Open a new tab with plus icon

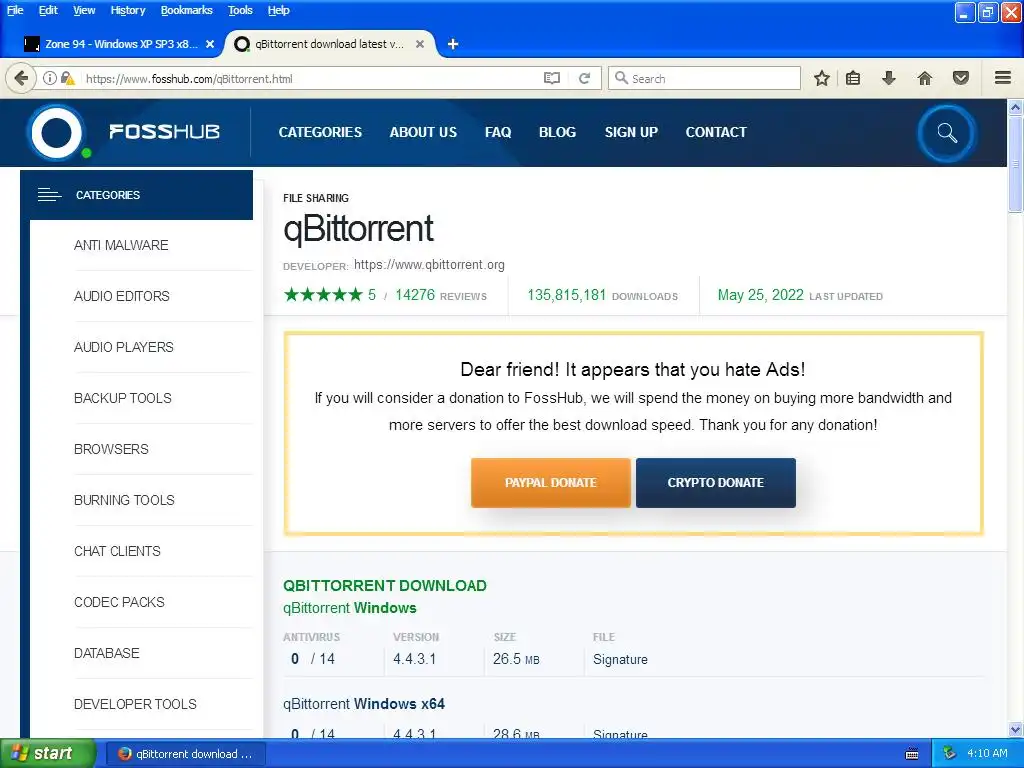point(453,44)
